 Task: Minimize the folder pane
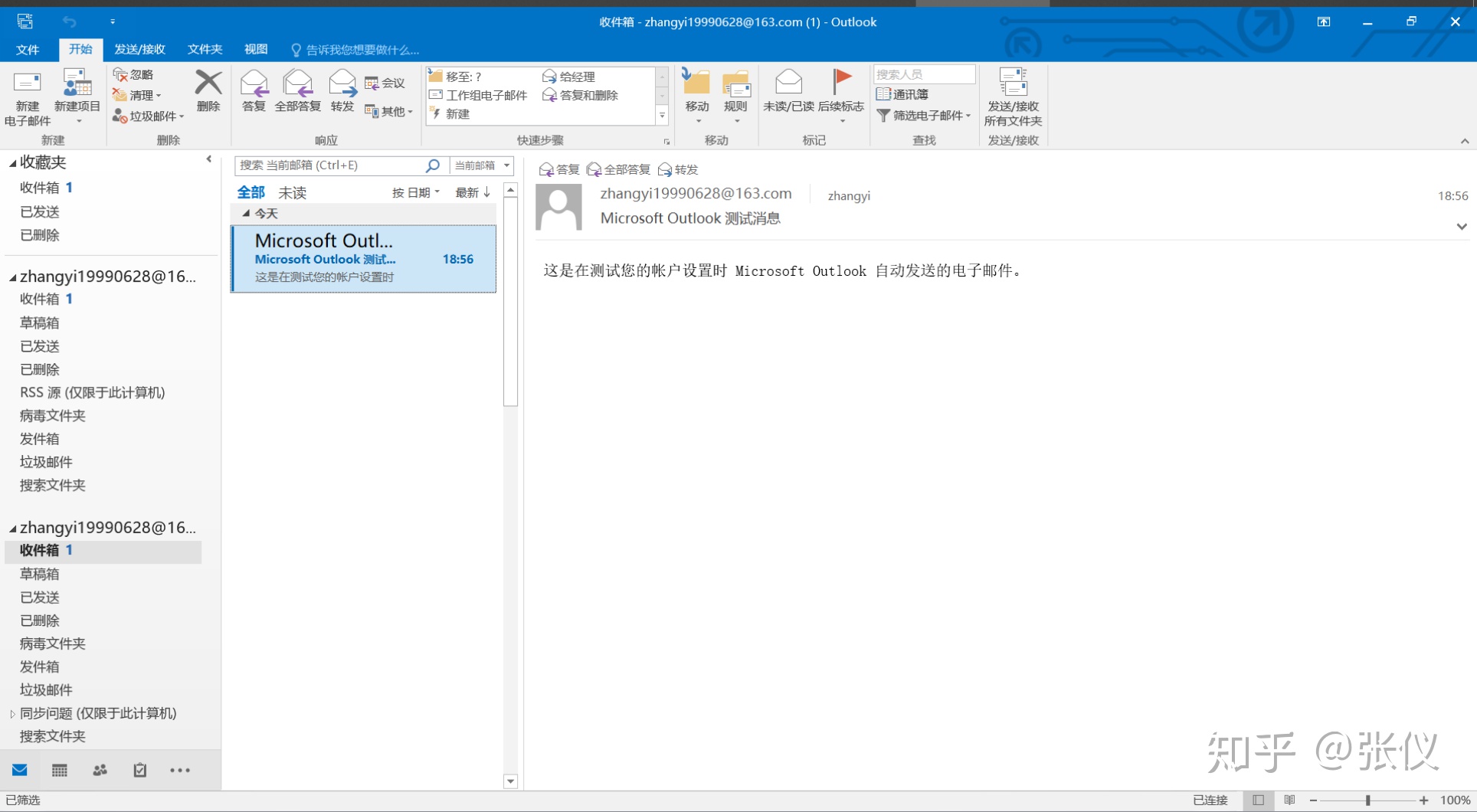click(209, 159)
